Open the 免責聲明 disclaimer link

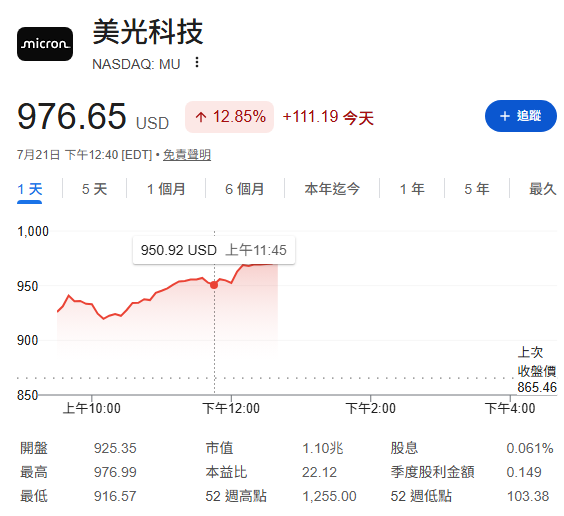pyautogui.click(x=187, y=155)
